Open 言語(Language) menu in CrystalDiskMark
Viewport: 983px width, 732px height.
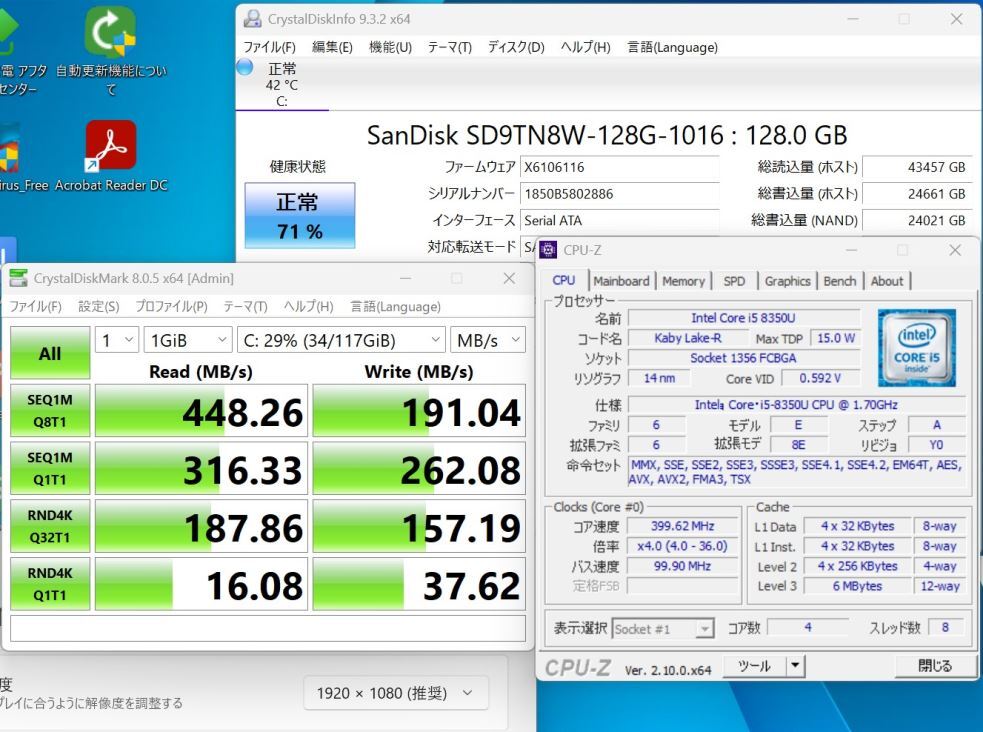point(396,306)
